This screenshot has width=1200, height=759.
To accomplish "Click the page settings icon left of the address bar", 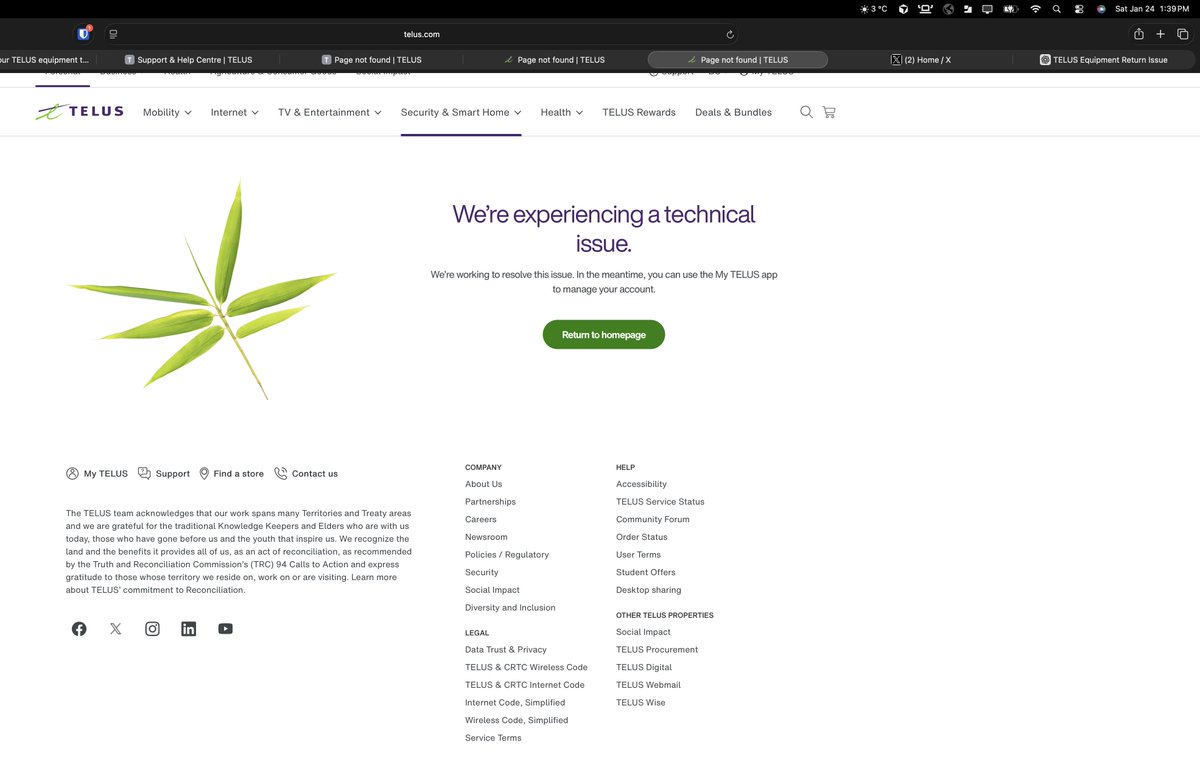I will (x=114, y=34).
